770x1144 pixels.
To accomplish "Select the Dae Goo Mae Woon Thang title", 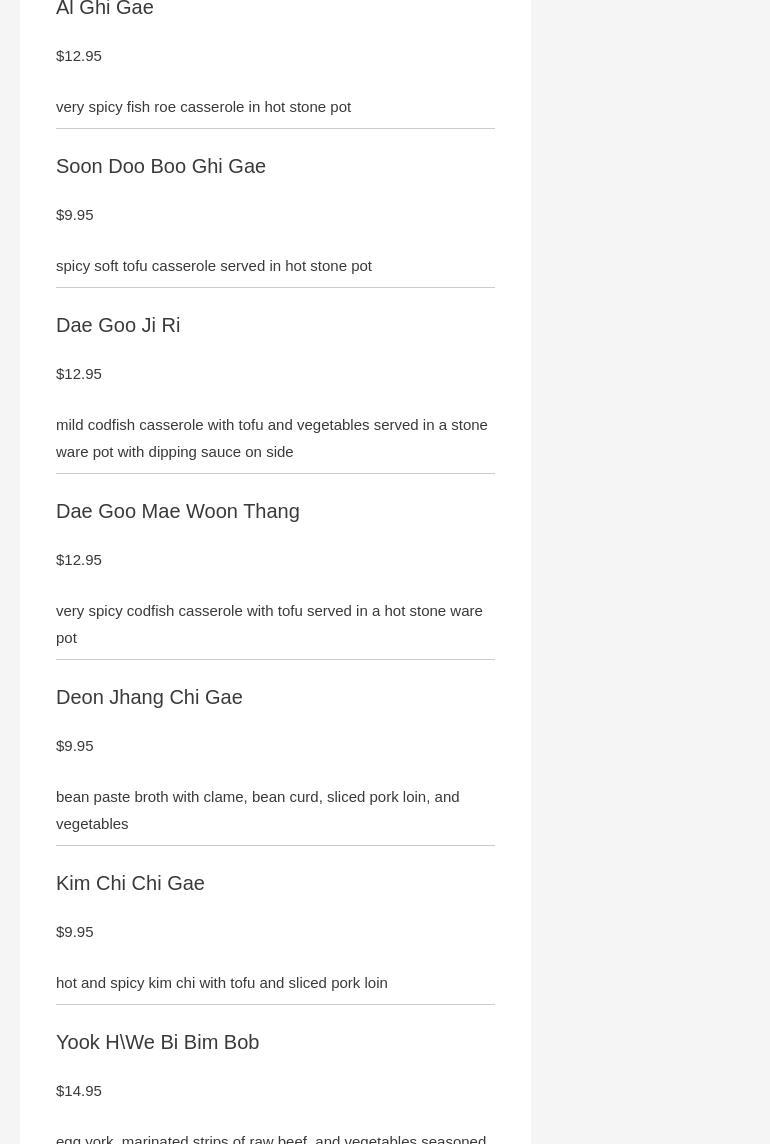I will pos(178,511).
